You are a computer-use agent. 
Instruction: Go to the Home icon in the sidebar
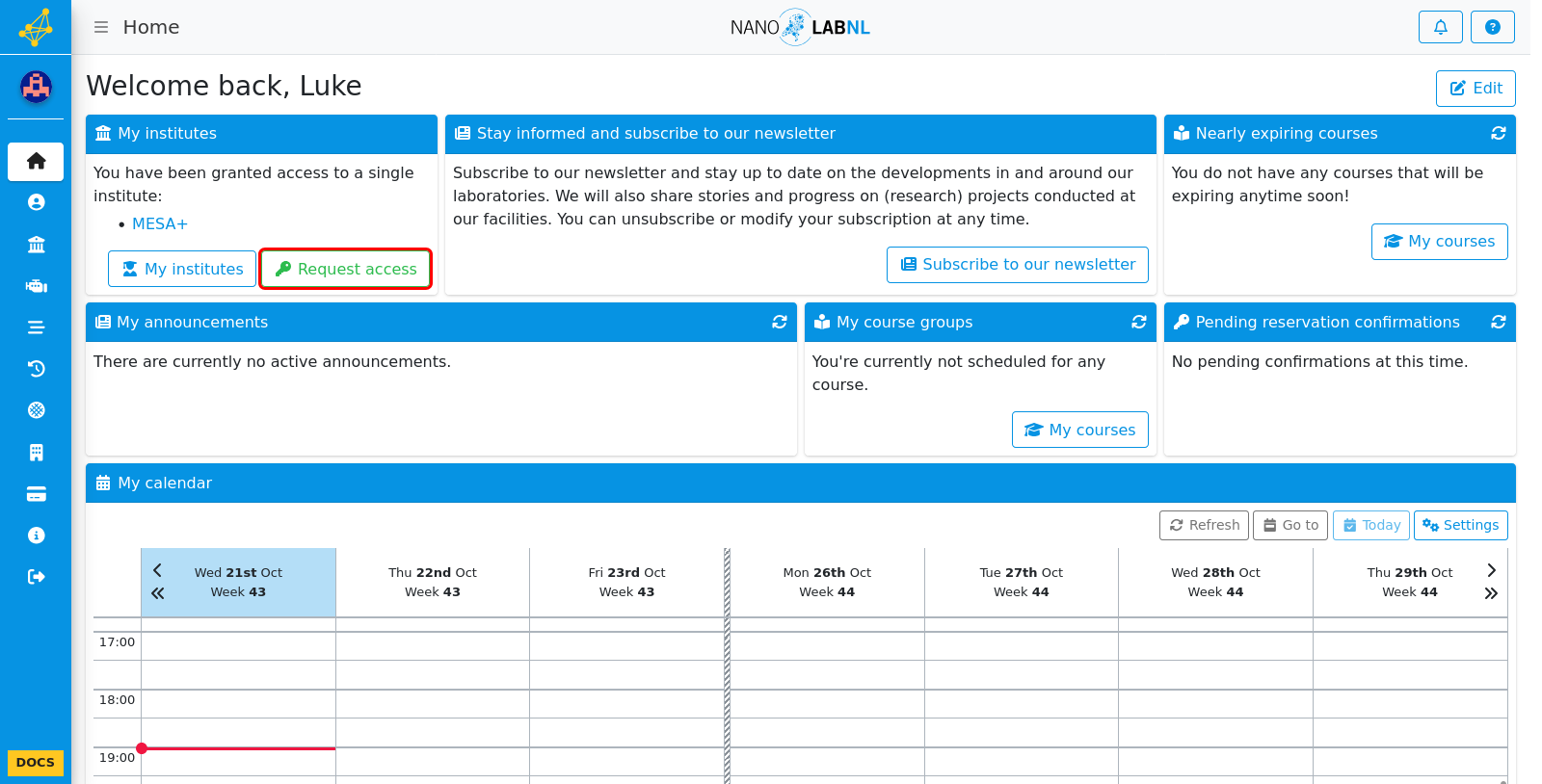tap(36, 161)
